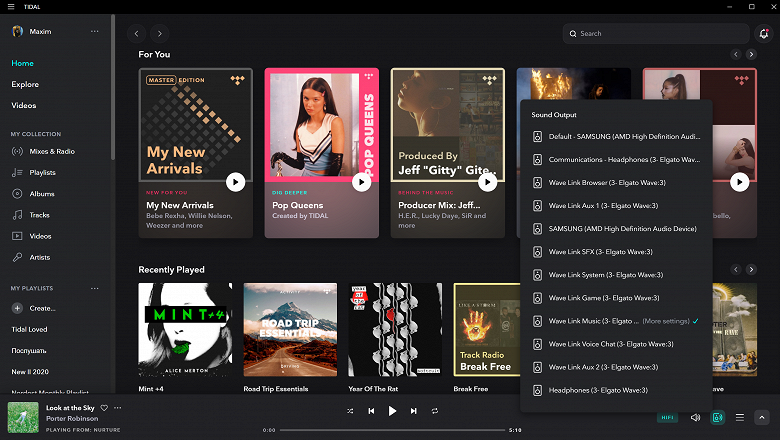Open Albums in My Collection

click(33, 194)
